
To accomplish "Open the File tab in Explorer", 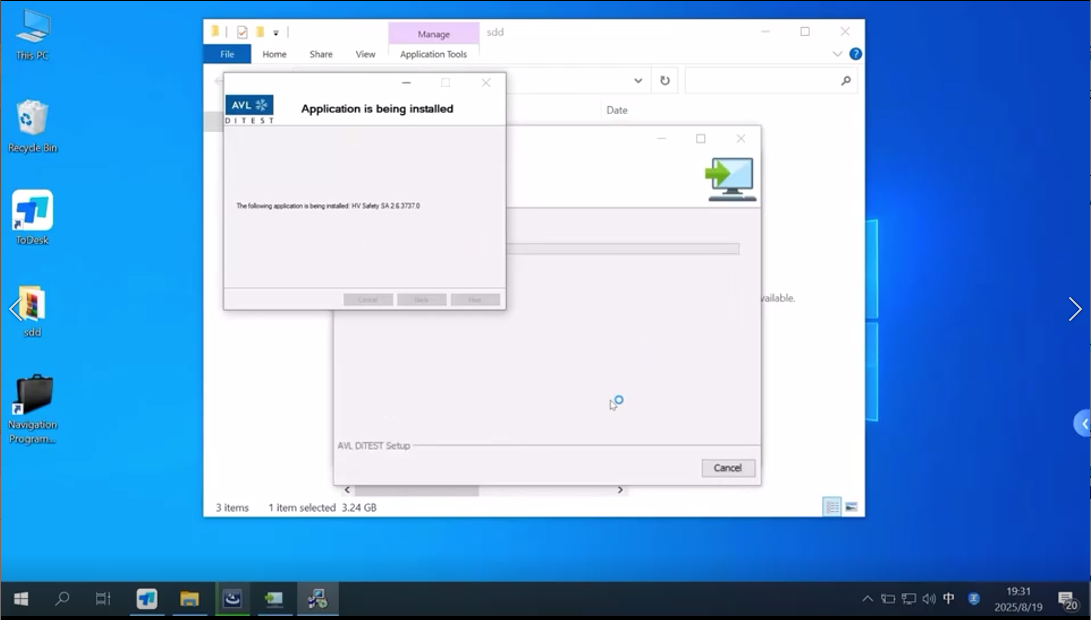I will click(227, 54).
